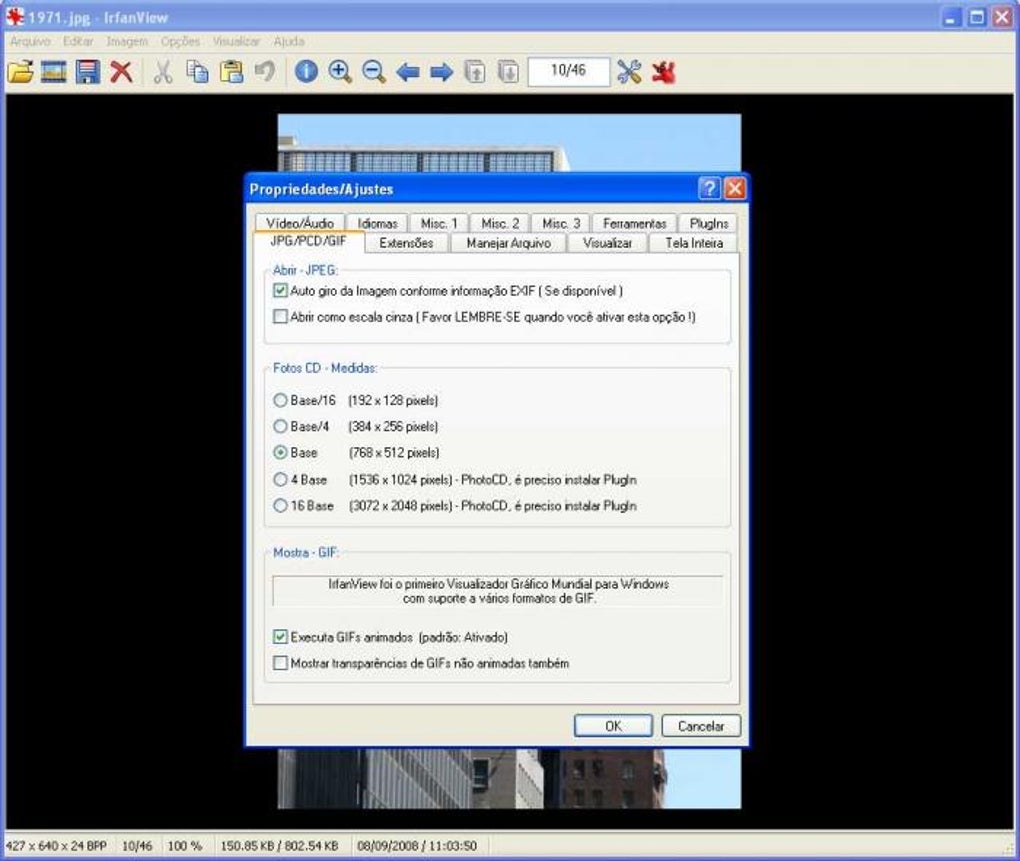Click the IrfanView GIF info text box

(498, 590)
